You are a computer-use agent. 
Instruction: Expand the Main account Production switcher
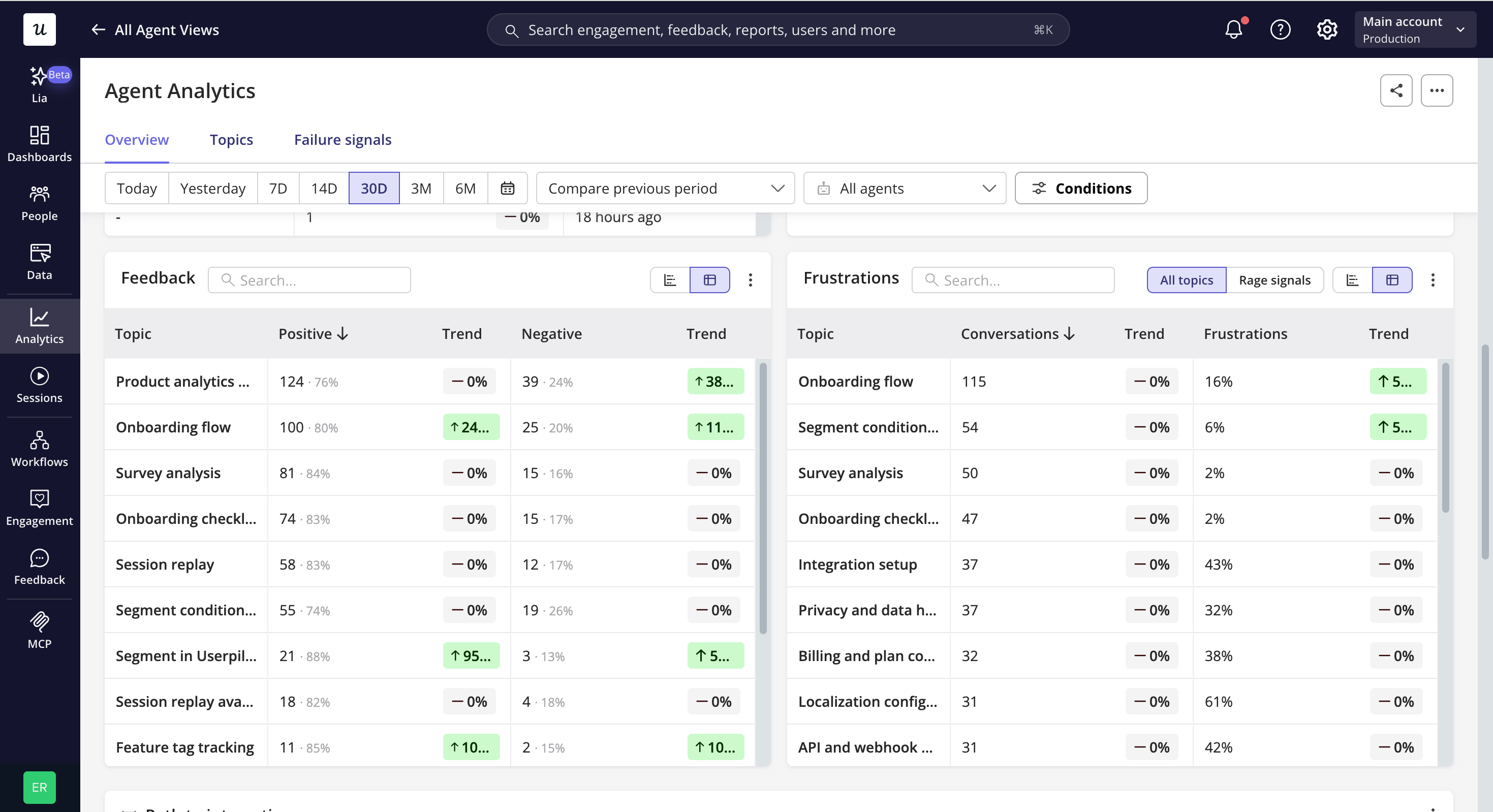point(1415,29)
